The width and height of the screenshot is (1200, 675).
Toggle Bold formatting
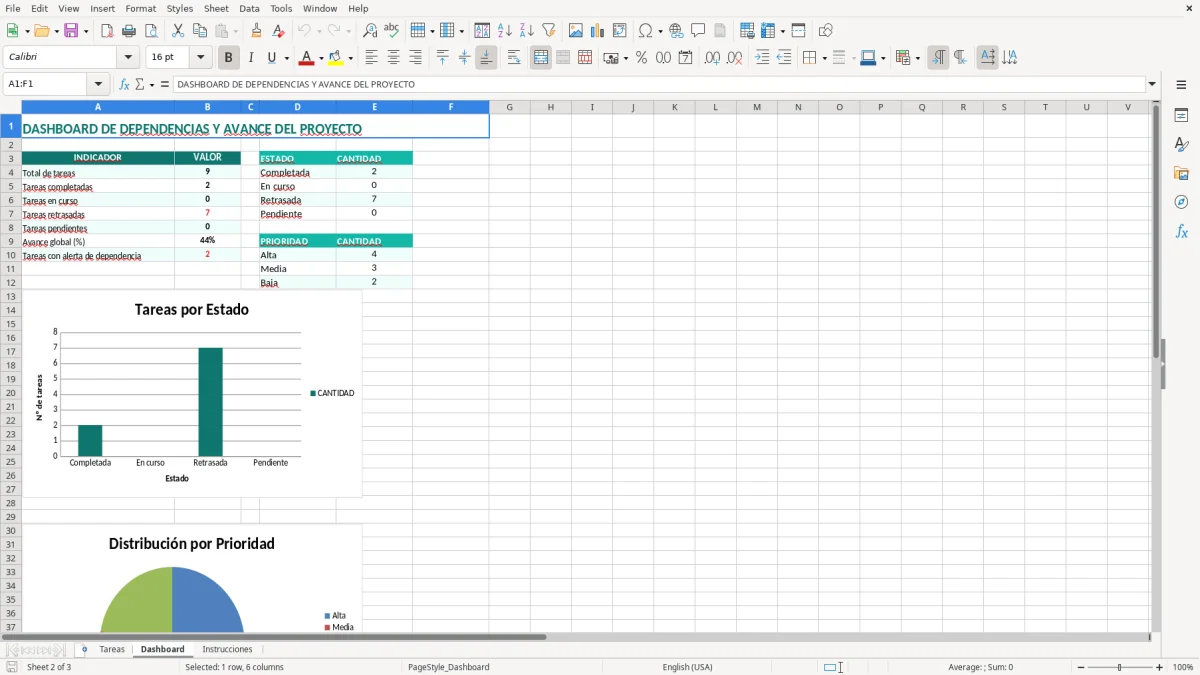tap(228, 58)
